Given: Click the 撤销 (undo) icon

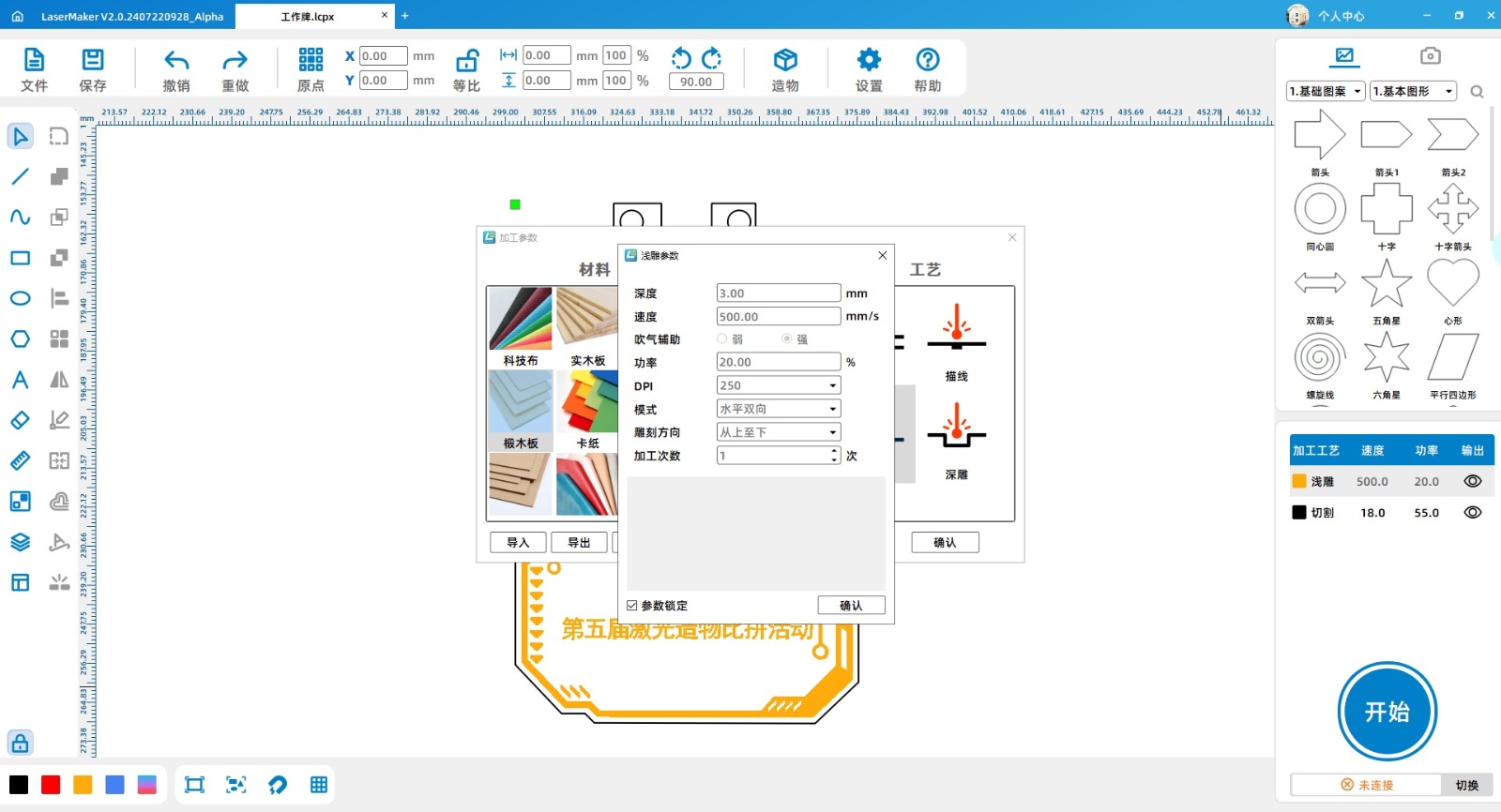Looking at the screenshot, I should (176, 62).
